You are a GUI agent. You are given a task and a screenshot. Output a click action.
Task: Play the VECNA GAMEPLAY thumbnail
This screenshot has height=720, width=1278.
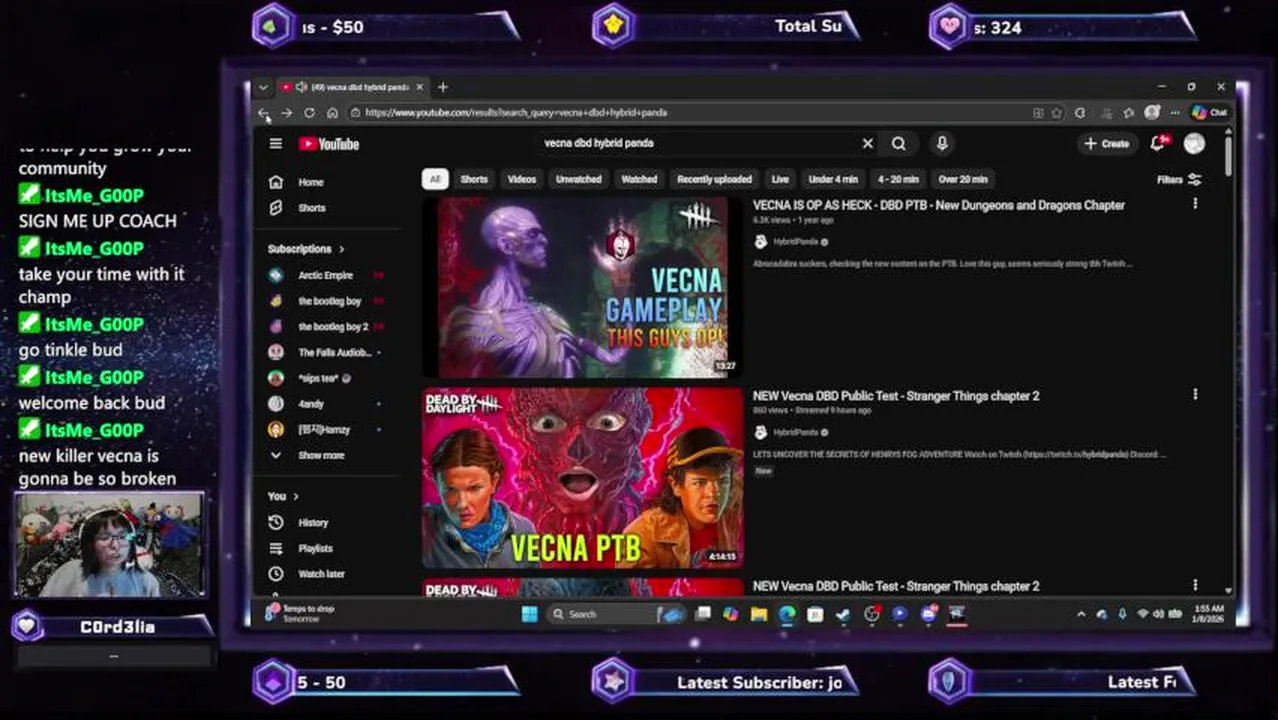tap(583, 287)
